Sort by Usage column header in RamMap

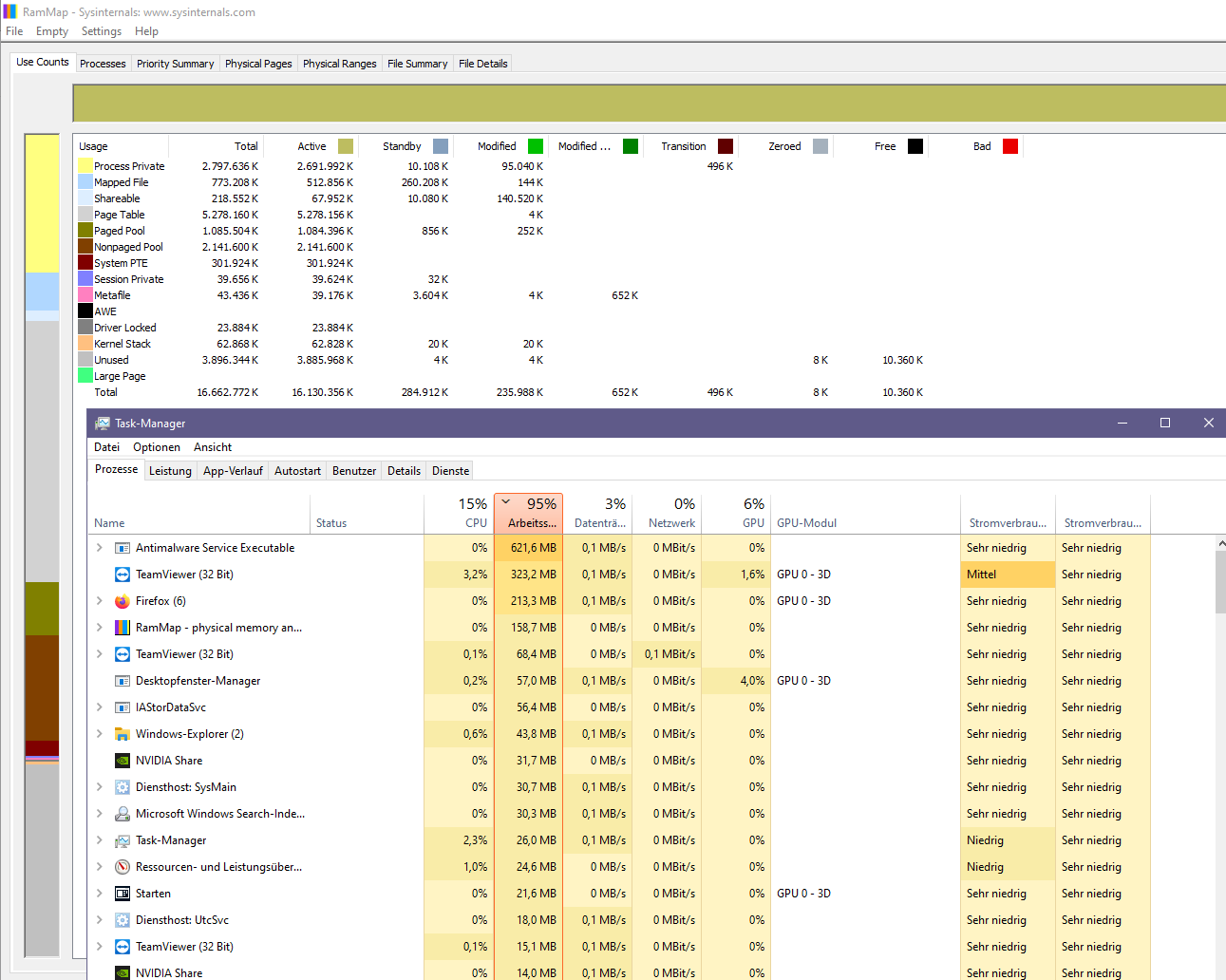pos(122,146)
